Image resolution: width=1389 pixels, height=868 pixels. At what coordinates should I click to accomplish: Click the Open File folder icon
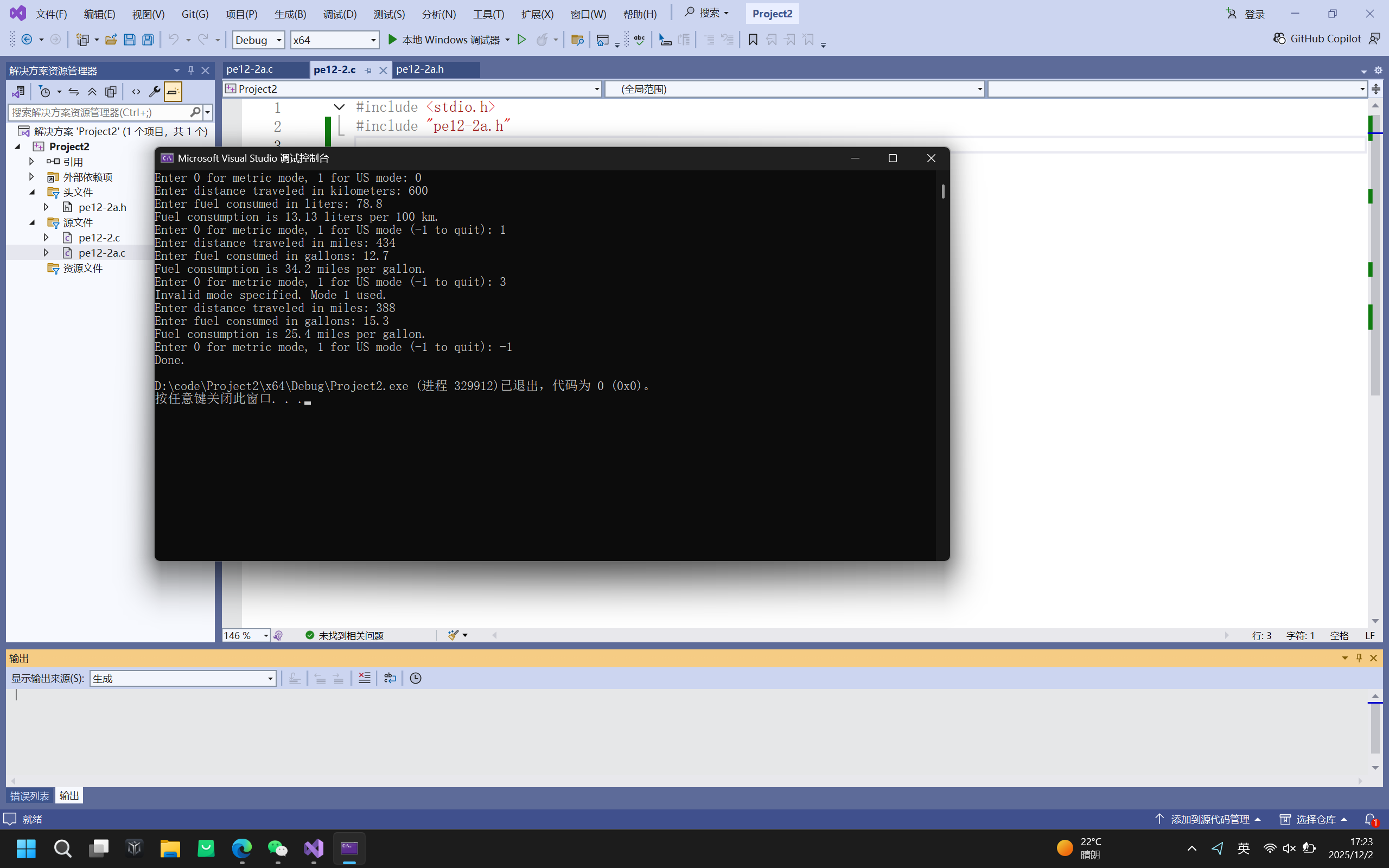[111, 40]
